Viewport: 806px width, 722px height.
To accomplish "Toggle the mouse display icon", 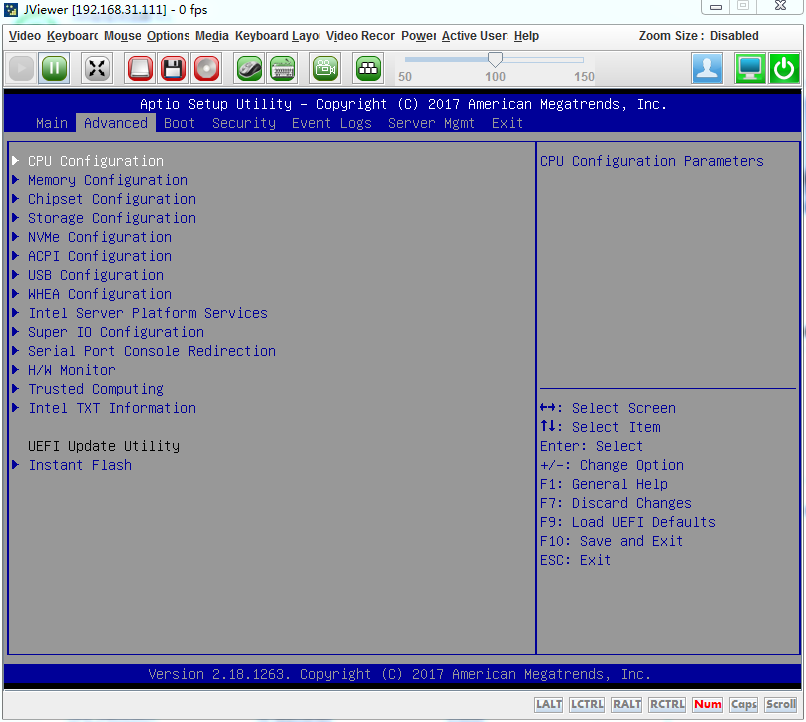I will click(249, 68).
